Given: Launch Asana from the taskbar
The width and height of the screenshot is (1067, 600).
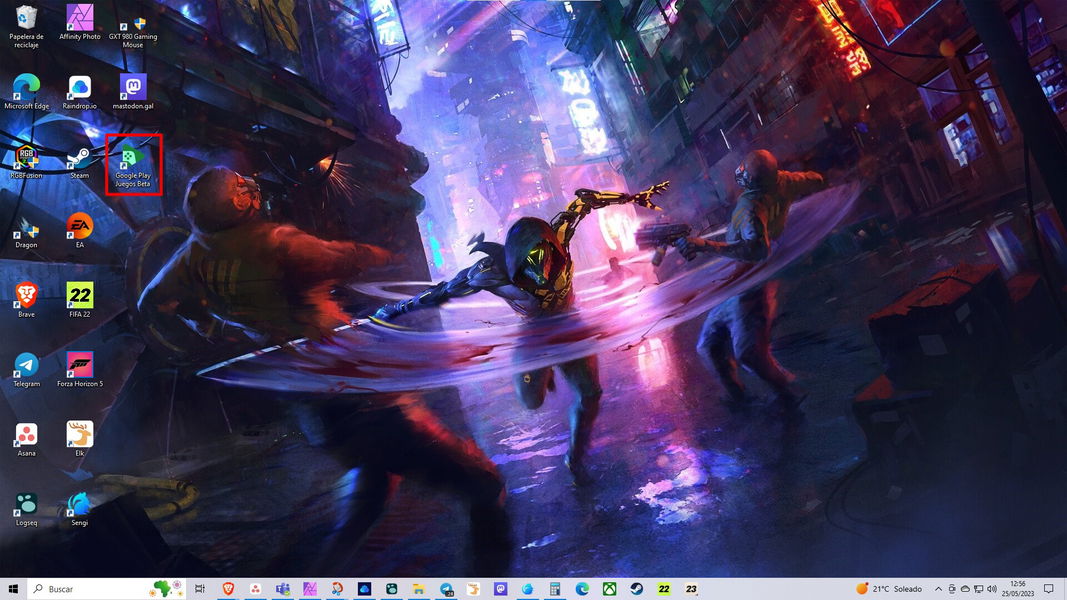Looking at the screenshot, I should pyautogui.click(x=255, y=589).
